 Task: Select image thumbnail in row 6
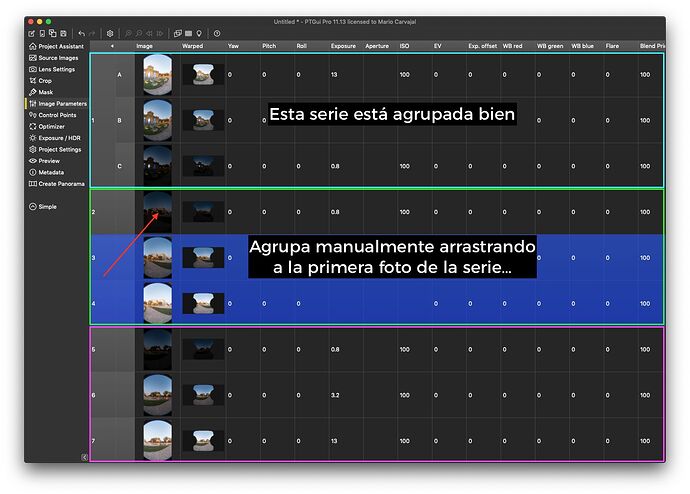[157, 395]
